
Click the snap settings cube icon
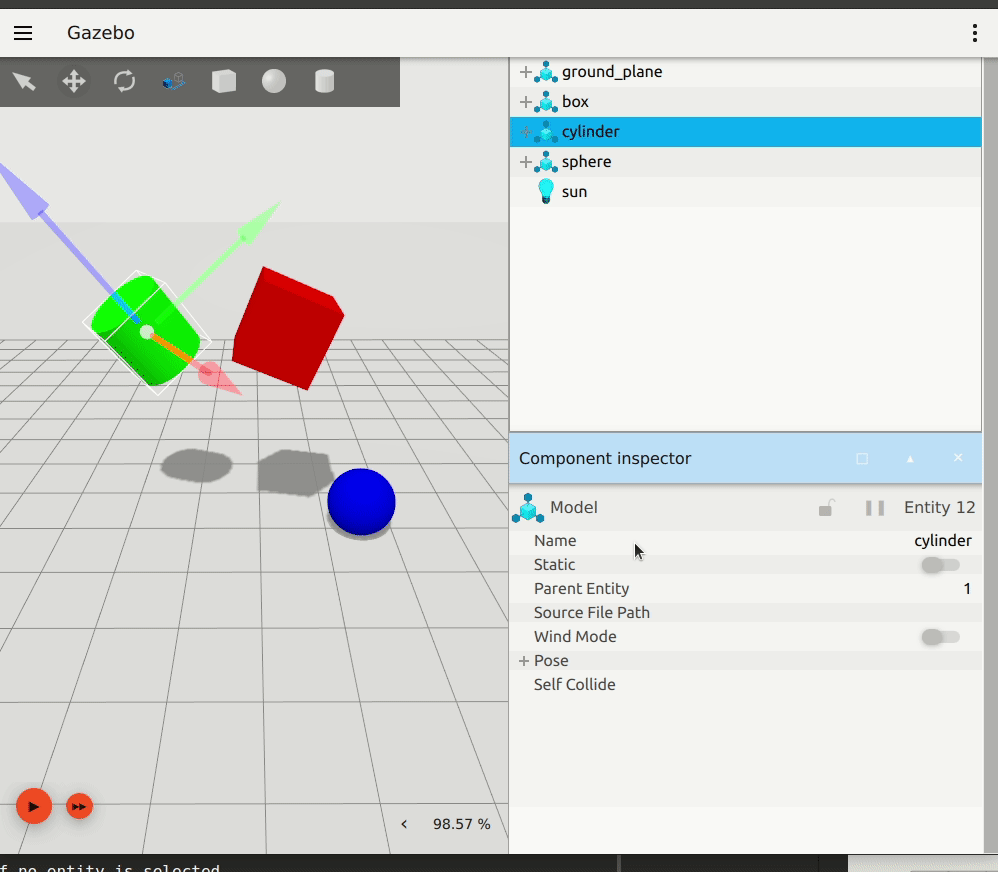[x=173, y=81]
